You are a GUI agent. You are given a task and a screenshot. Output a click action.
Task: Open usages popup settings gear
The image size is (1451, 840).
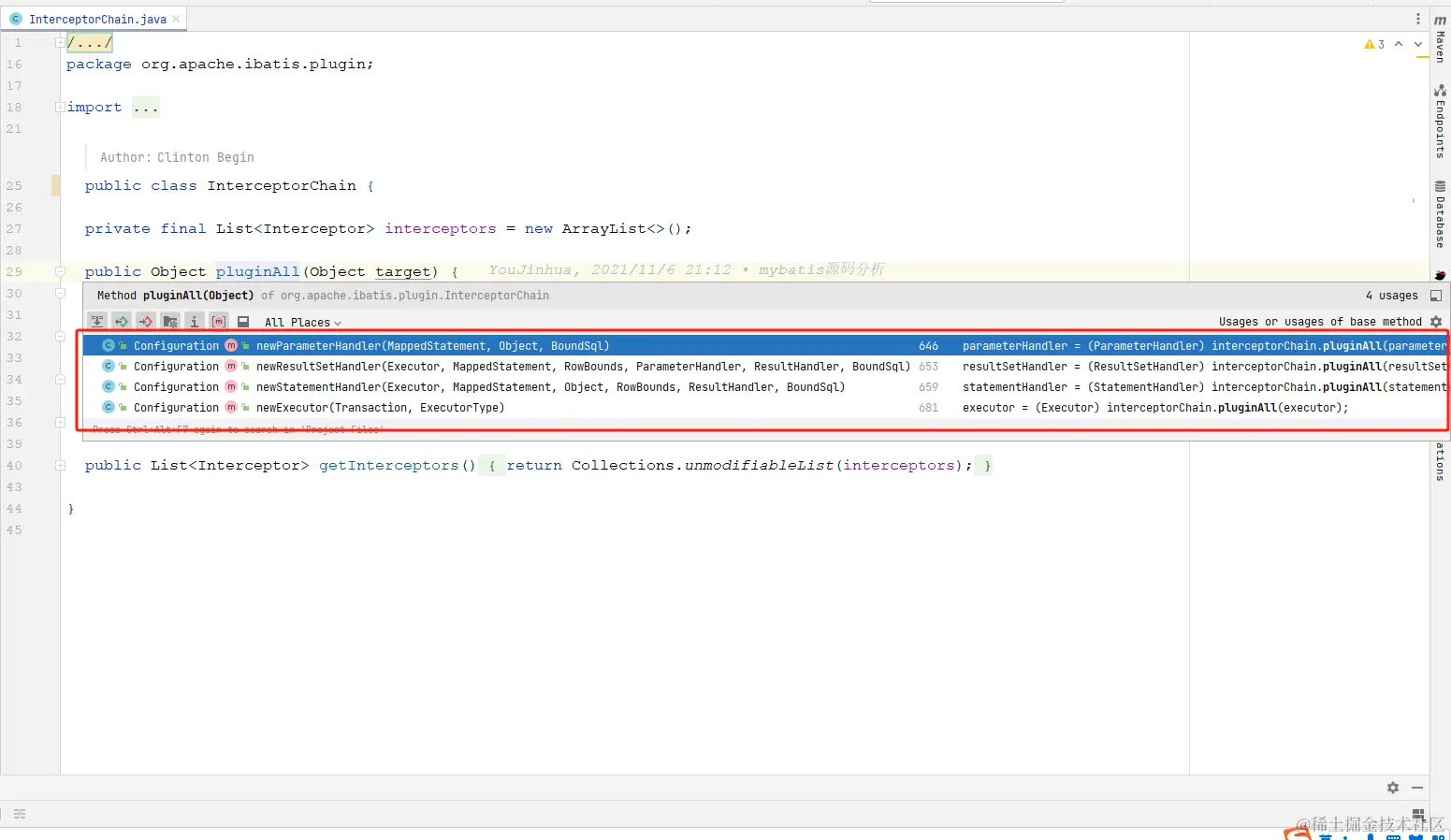click(1436, 322)
